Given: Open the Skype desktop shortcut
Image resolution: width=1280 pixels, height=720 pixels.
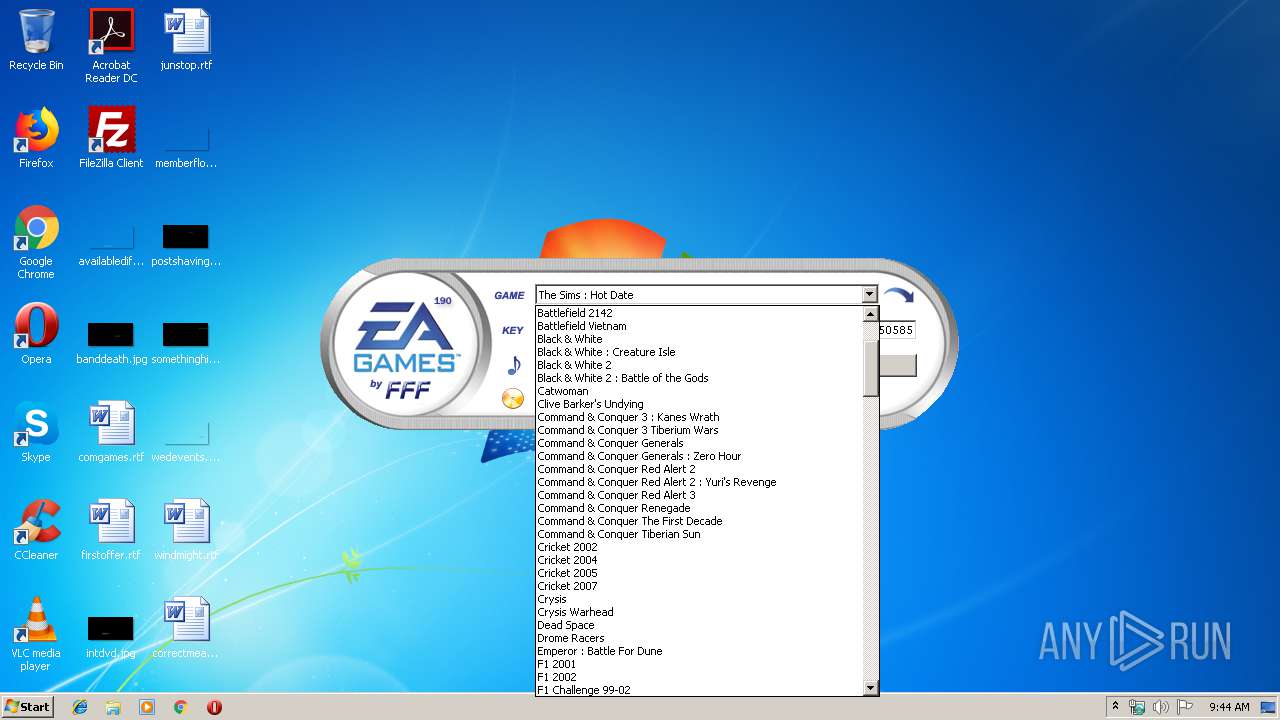Looking at the screenshot, I should [x=36, y=432].
